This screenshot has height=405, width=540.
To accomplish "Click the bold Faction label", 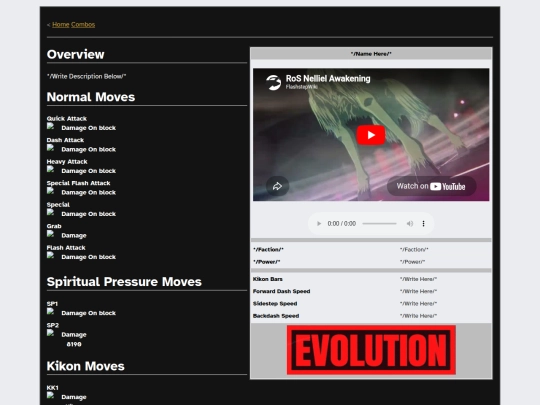I will 268,249.
